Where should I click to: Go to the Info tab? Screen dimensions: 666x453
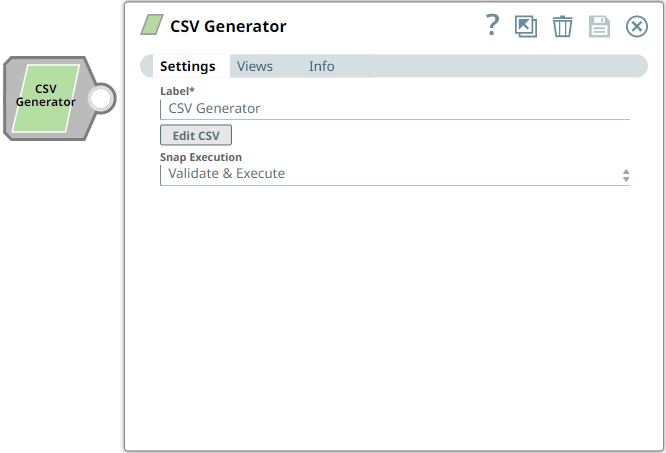tap(321, 66)
